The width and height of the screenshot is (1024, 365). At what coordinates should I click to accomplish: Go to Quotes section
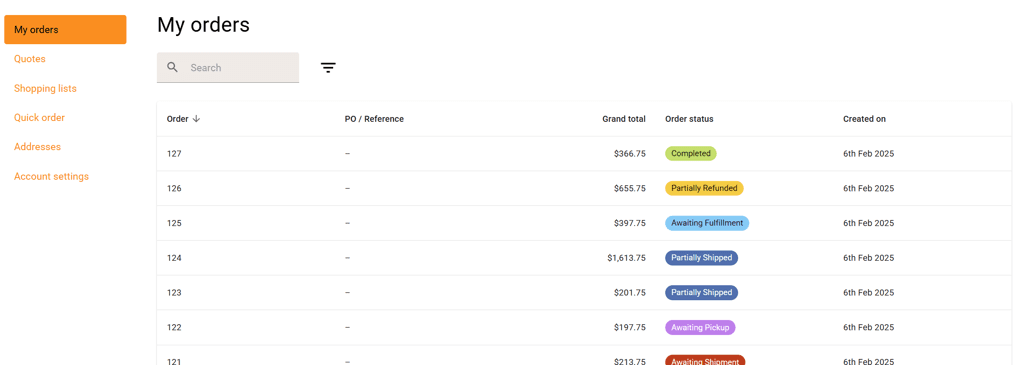point(29,59)
